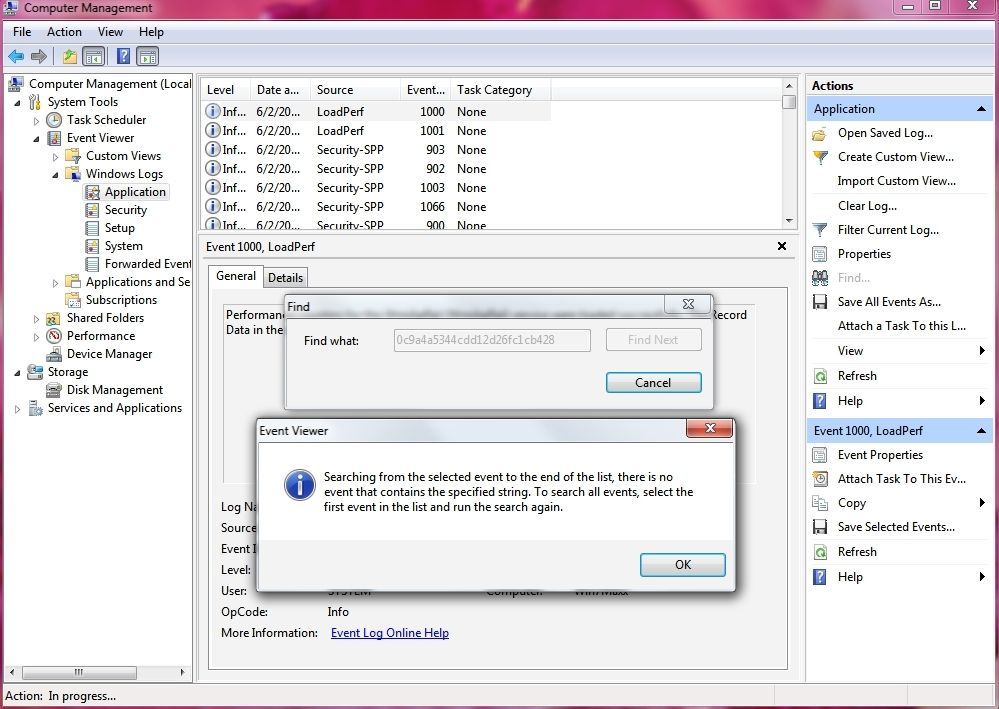The width and height of the screenshot is (999, 709).
Task: Click the blue Help toolbar icon
Action: click(x=124, y=57)
